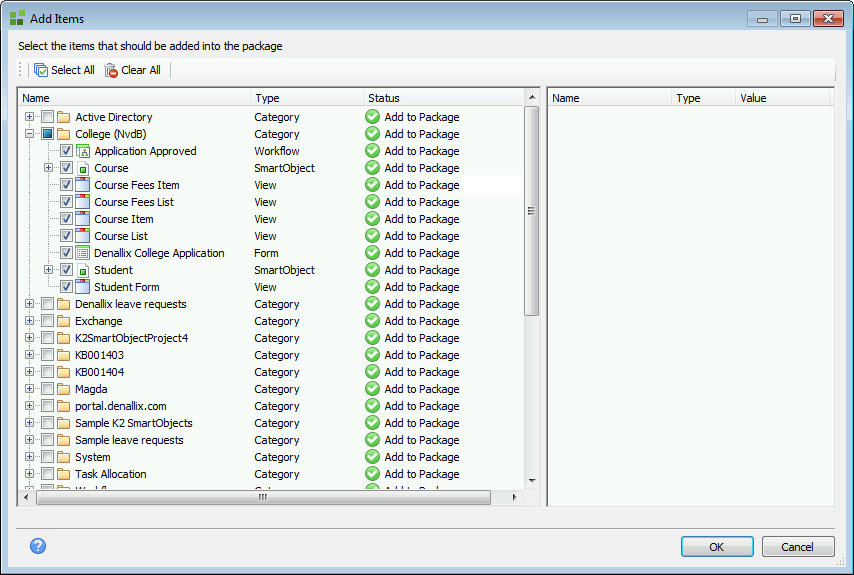Click the green status icon for Exchange
This screenshot has height=575, width=854.
coord(372,321)
